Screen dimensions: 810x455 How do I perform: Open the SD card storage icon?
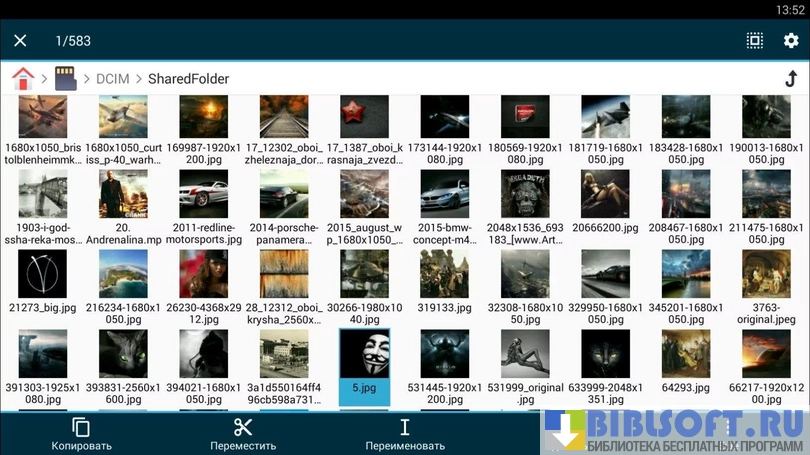(65, 78)
